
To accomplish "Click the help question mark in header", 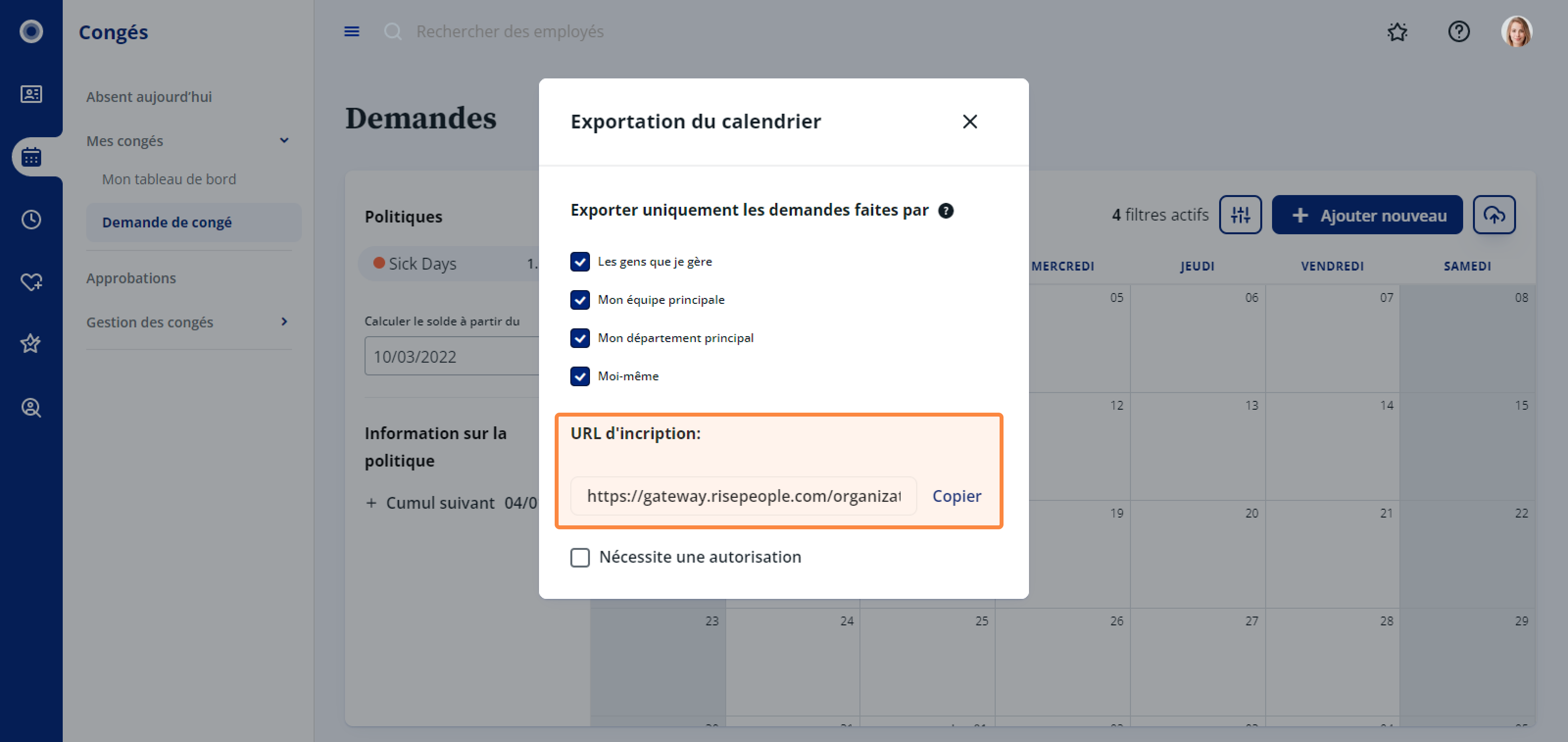I will click(x=1458, y=31).
